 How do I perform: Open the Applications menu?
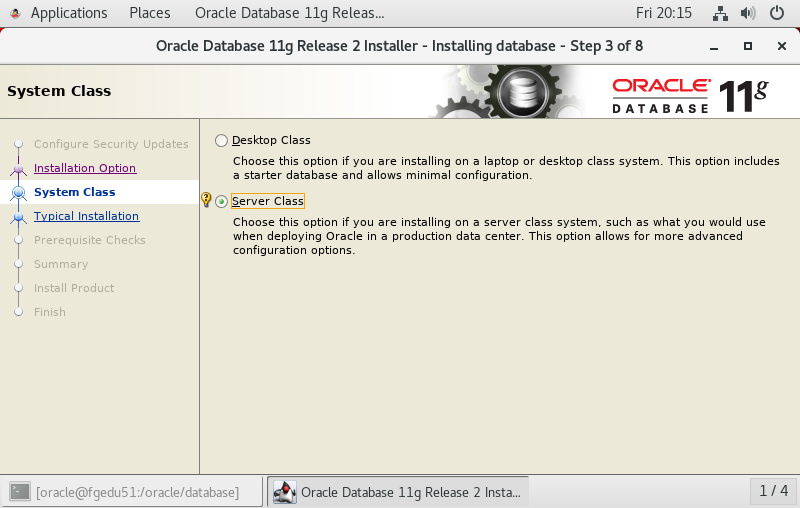[69, 13]
